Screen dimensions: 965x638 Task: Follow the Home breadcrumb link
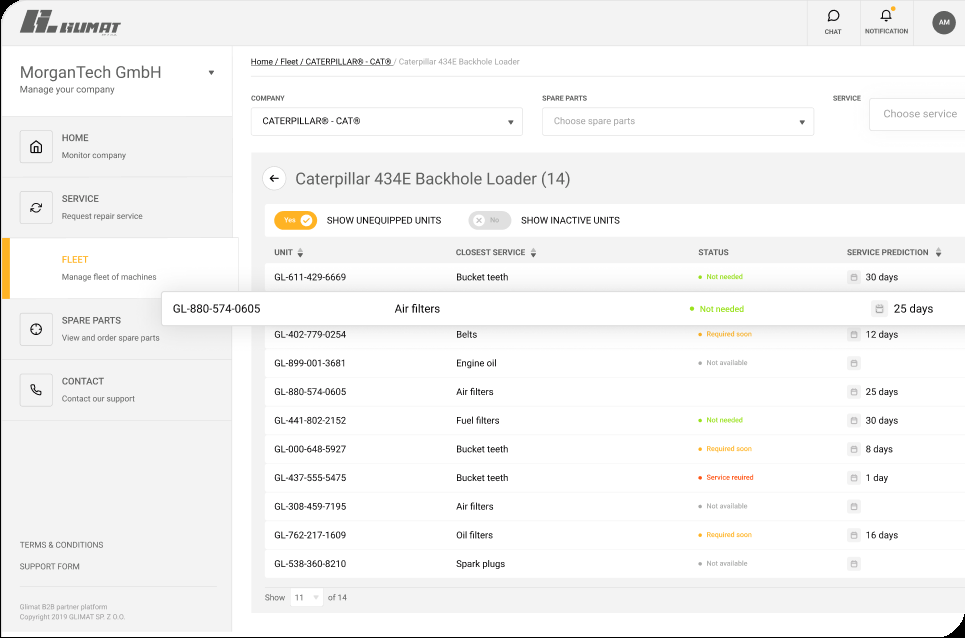(262, 62)
